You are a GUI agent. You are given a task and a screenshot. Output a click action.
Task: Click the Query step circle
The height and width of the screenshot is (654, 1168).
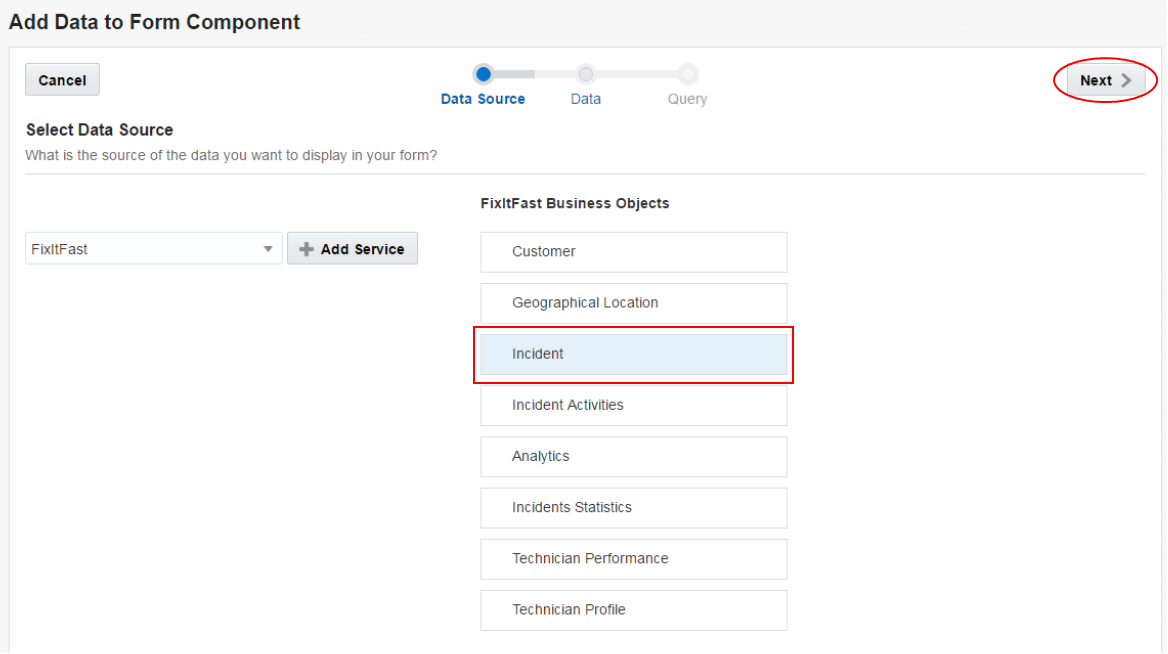[688, 73]
